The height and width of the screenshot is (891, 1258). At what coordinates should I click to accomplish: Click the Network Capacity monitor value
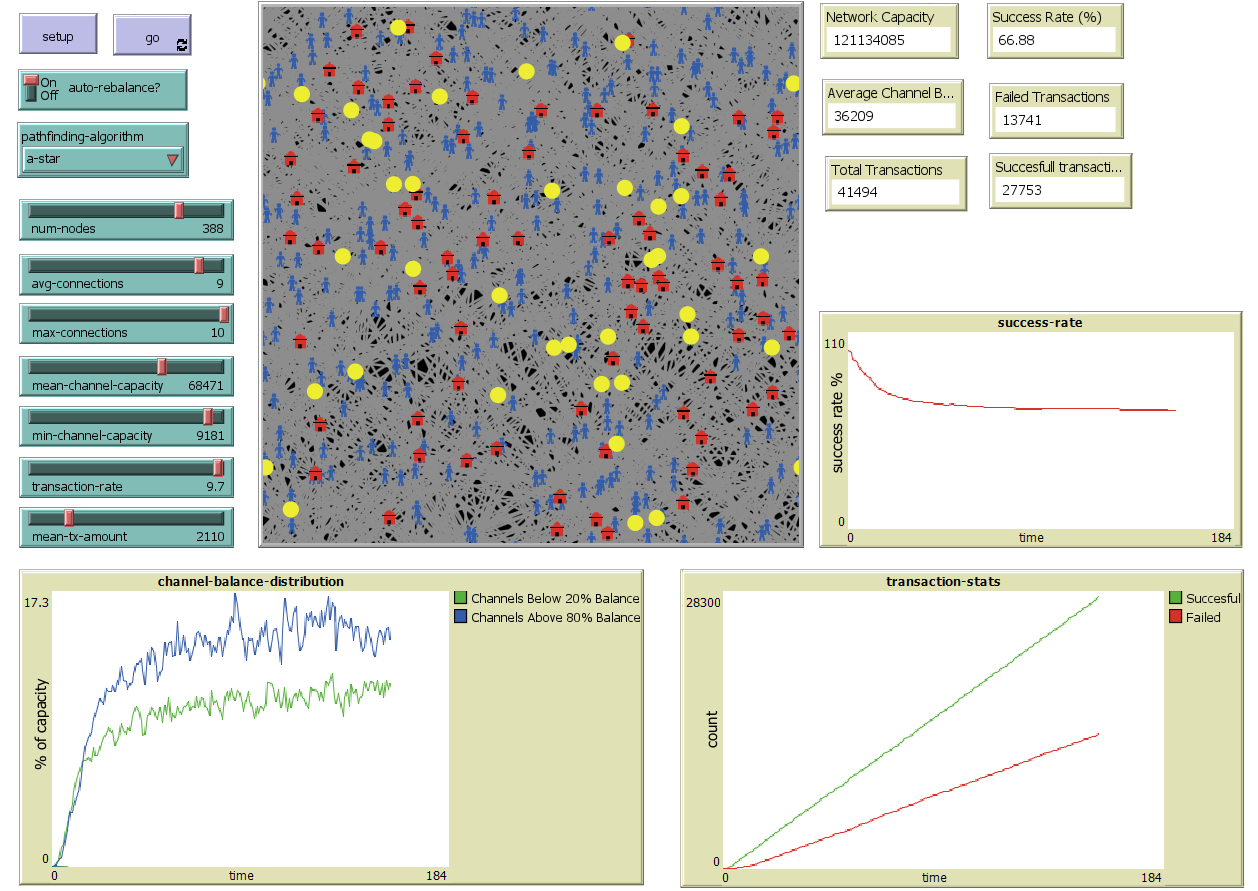point(888,39)
